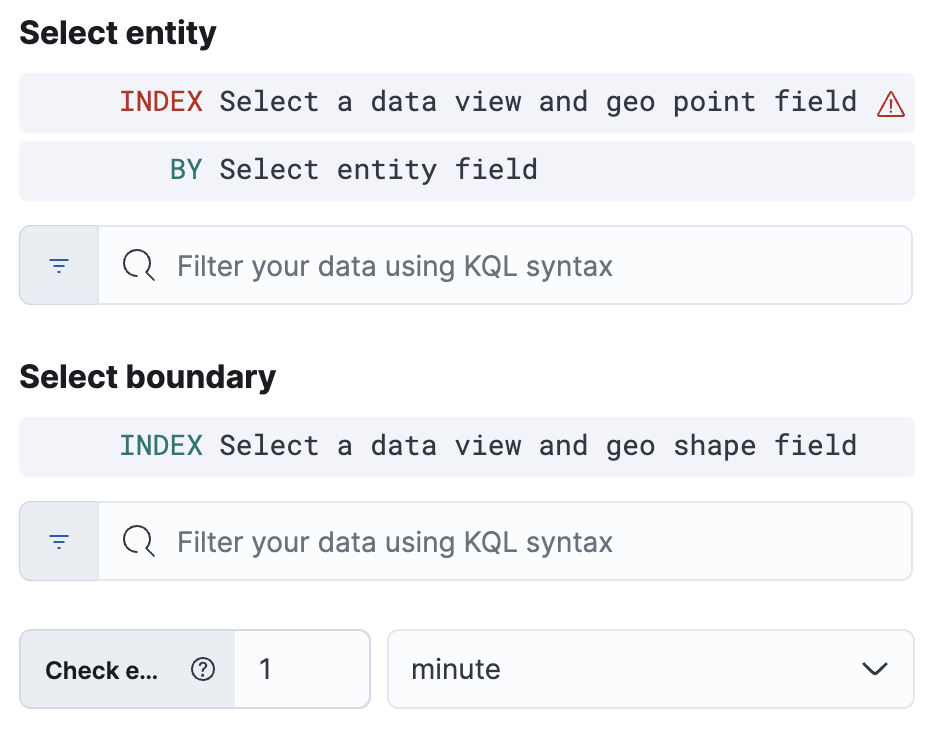Screen dimensions: 946x742
Task: Expand 'Select a data view and geo point field'
Action: pyautogui.click(x=538, y=102)
